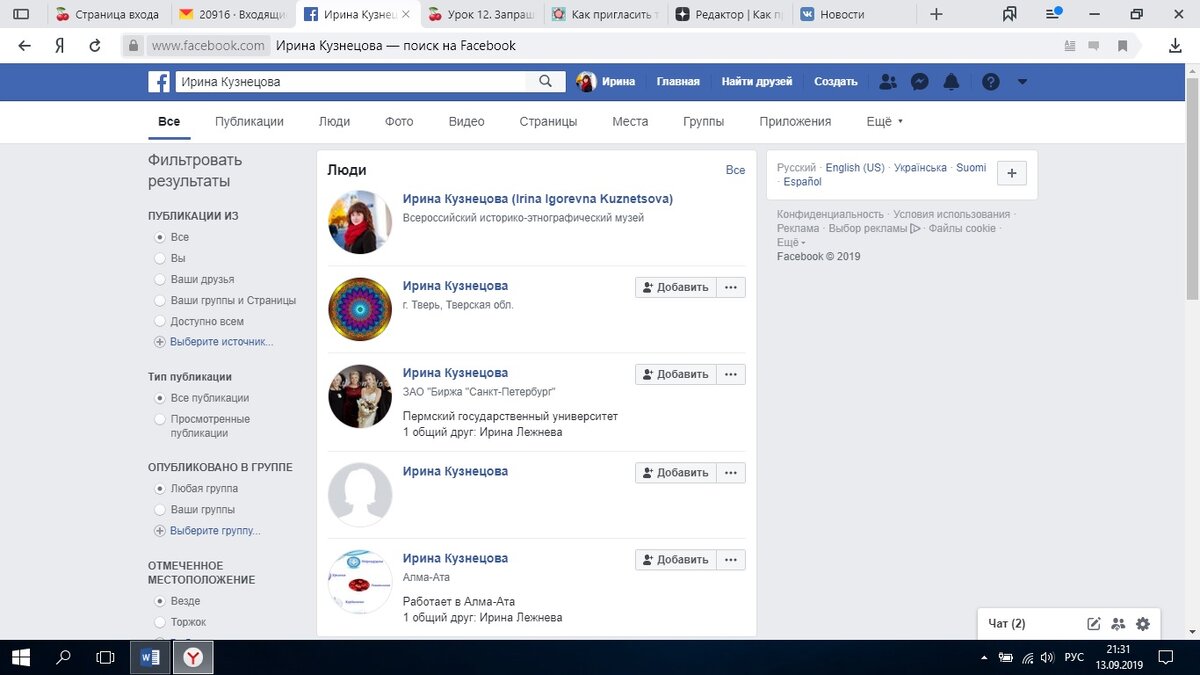
Task: Select 'Все' under ПУБЛИКАЦИИ ИЗ
Action: click(x=160, y=237)
